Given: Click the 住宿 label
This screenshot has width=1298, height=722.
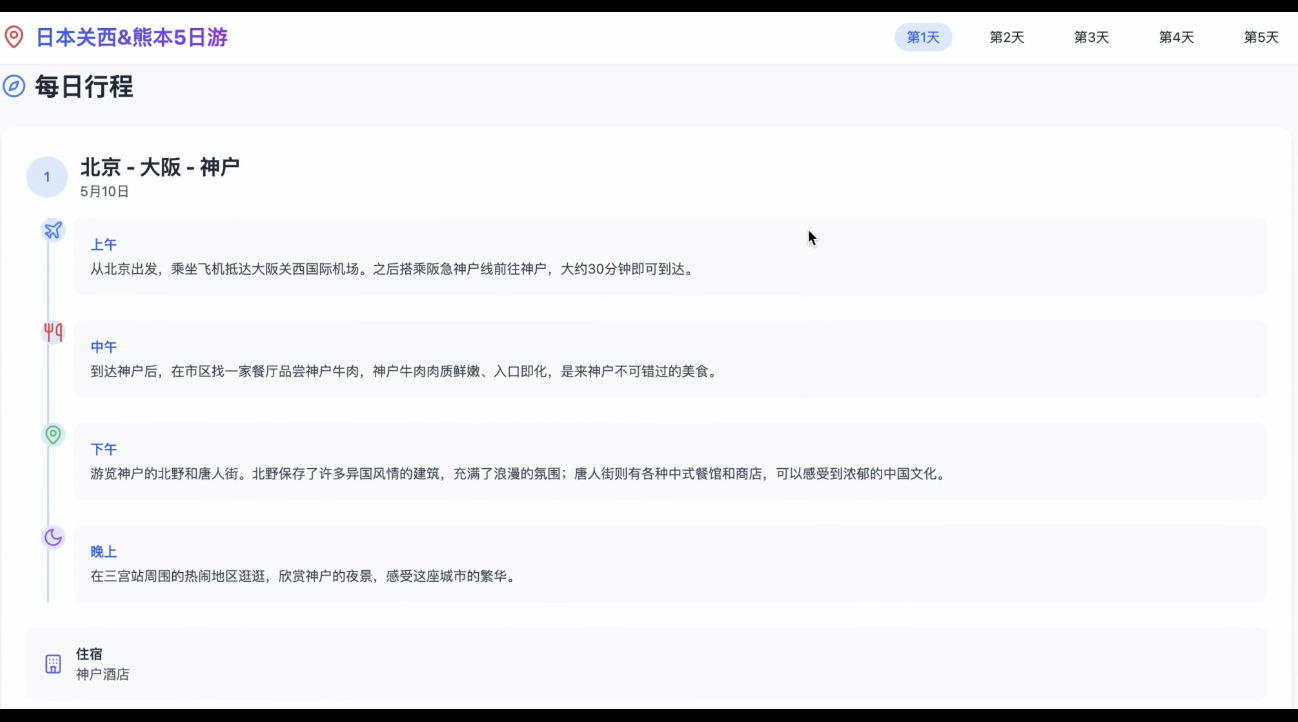Looking at the screenshot, I should coord(89,654).
